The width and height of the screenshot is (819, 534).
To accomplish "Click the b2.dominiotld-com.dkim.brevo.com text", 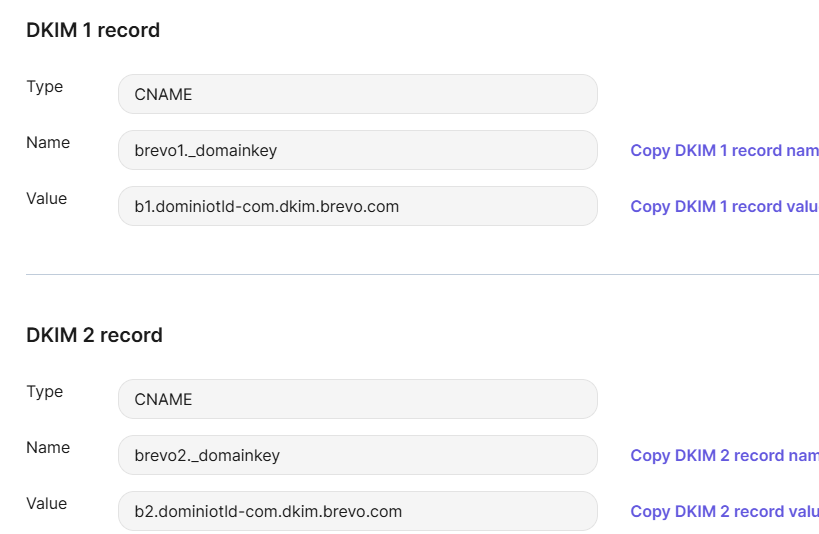I will point(268,511).
